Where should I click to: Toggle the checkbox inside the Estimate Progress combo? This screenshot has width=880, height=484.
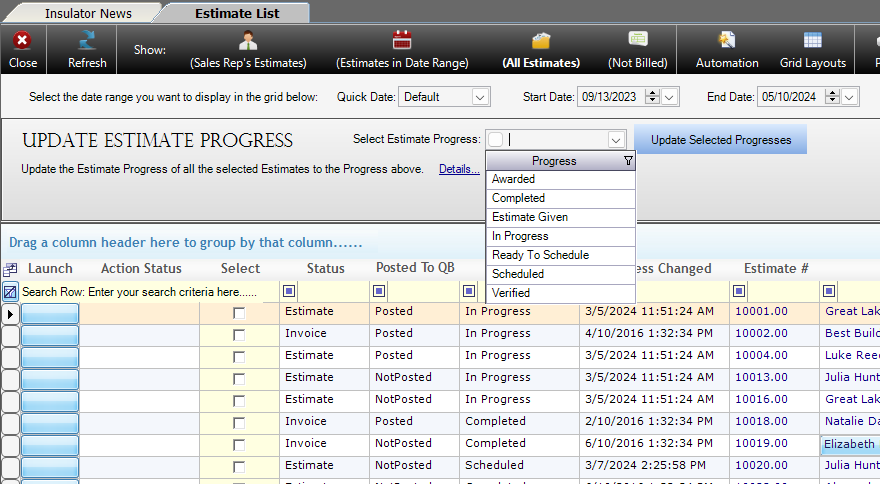(495, 139)
